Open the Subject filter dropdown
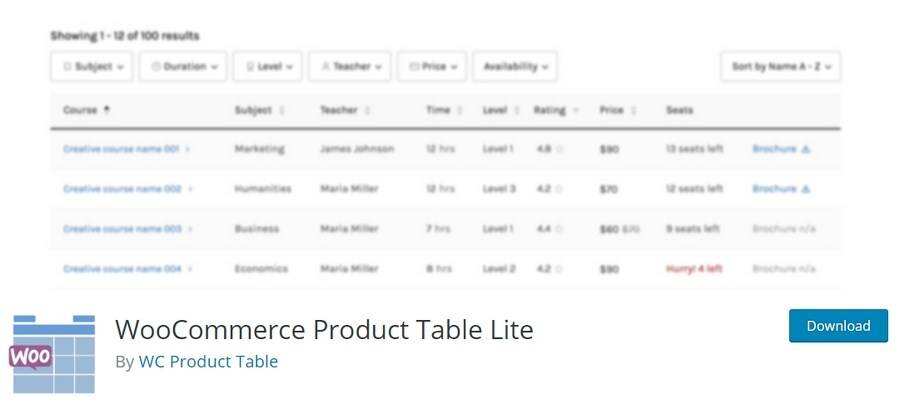The height and width of the screenshot is (405, 900). point(92,67)
